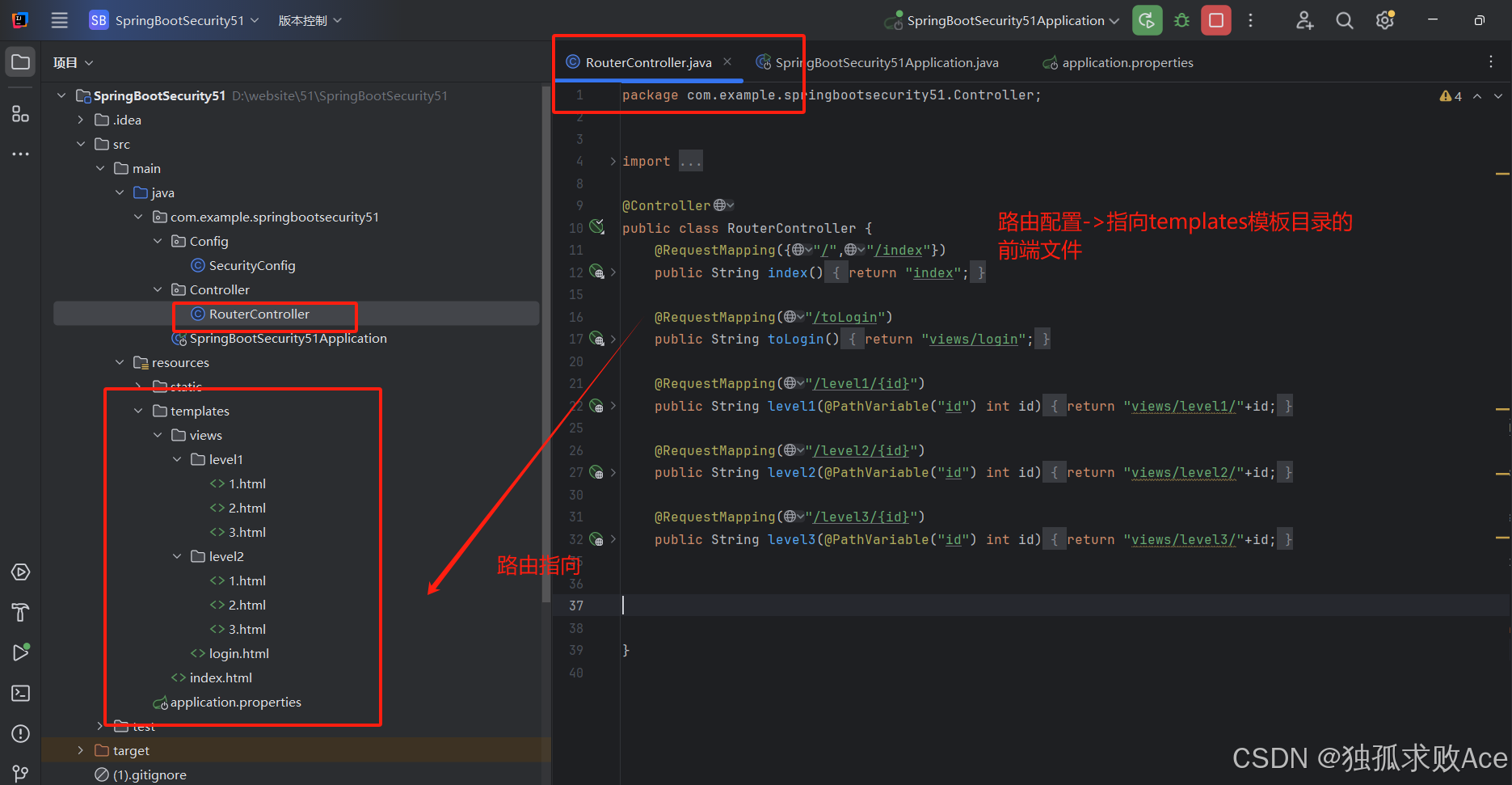1512x785 pixels.
Task: Show more tool windows ellipsis in left sidebar
Action: pos(21,154)
